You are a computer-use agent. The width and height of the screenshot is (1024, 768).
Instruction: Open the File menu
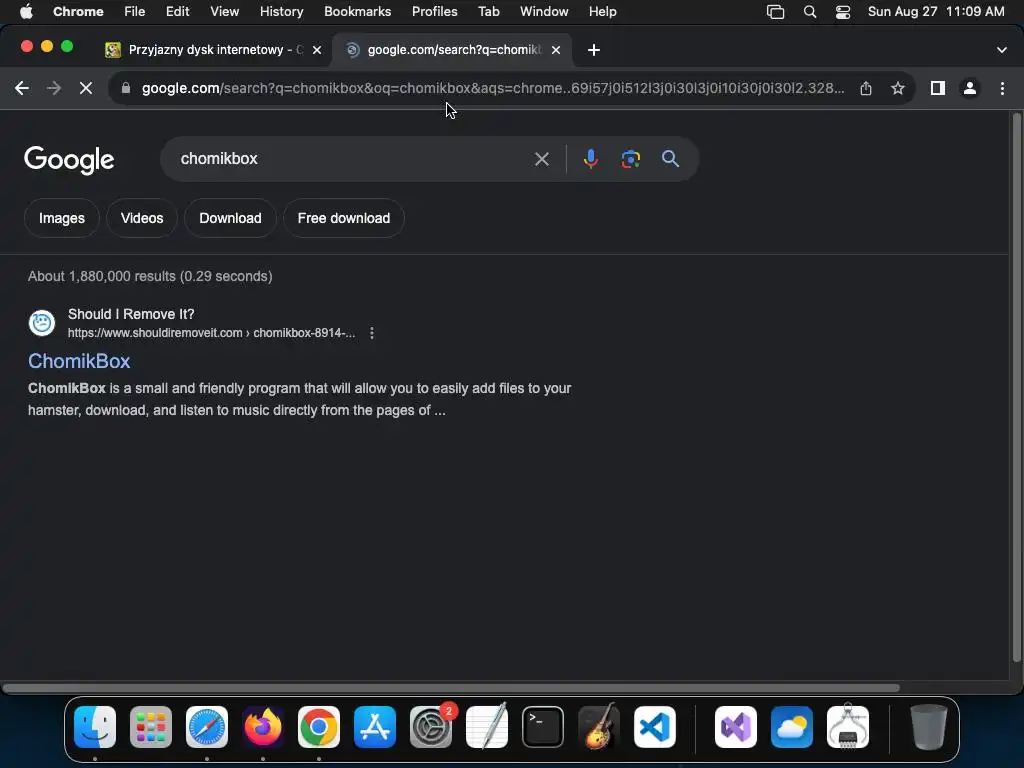[x=135, y=12]
